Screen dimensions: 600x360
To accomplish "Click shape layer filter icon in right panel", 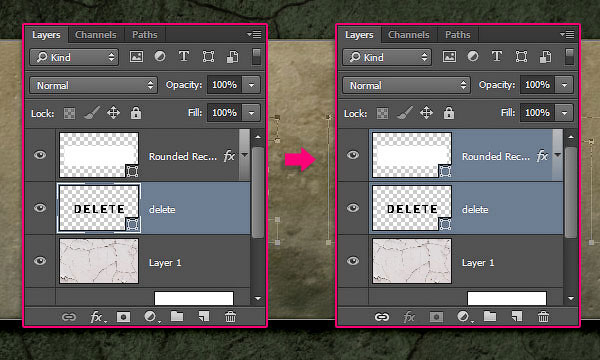I will coord(521,57).
